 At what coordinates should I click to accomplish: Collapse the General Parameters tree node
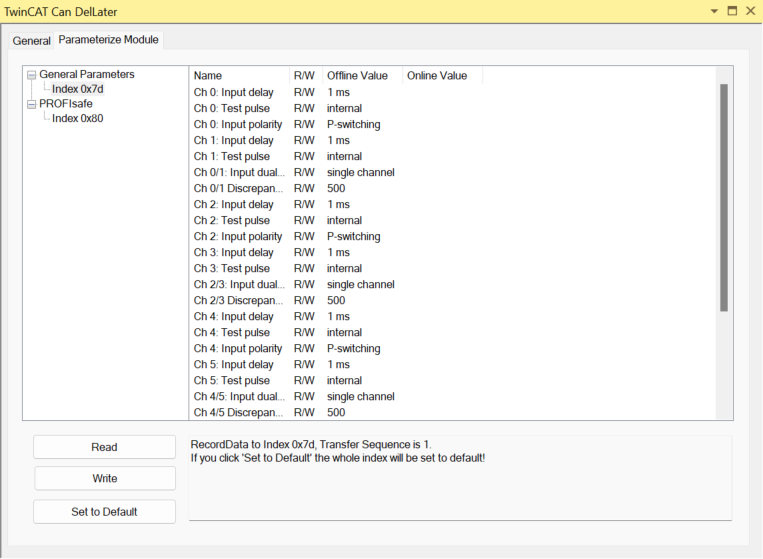(32, 75)
